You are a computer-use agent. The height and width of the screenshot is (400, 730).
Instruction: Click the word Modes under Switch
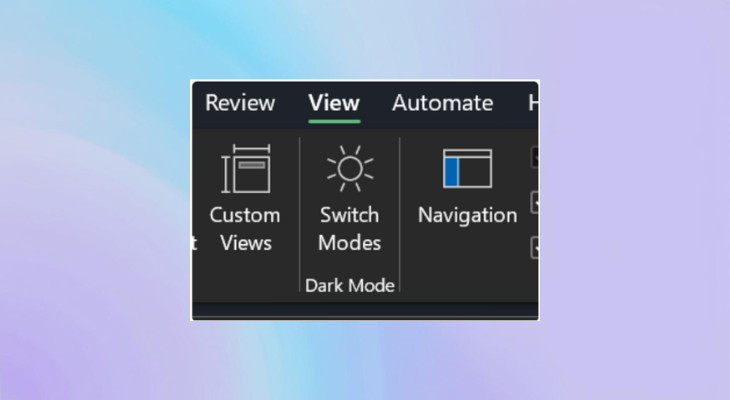350,243
